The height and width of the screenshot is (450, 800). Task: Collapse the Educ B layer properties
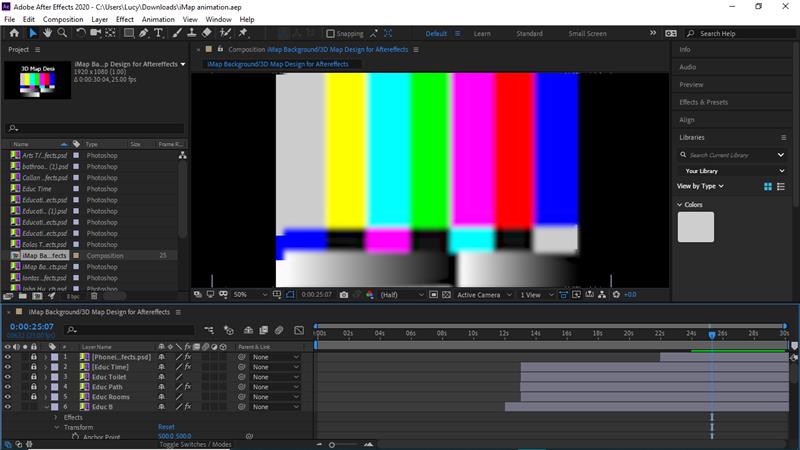(x=45, y=407)
